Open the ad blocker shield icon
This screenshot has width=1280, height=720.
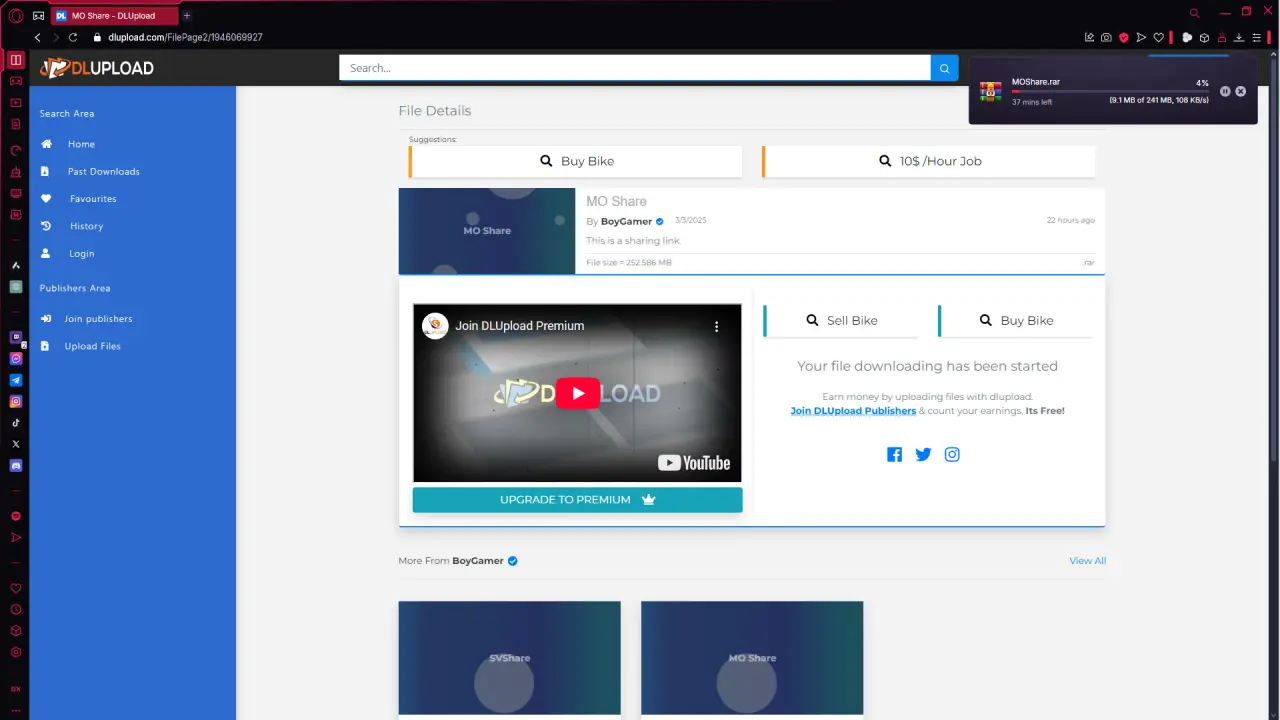[x=1124, y=37]
